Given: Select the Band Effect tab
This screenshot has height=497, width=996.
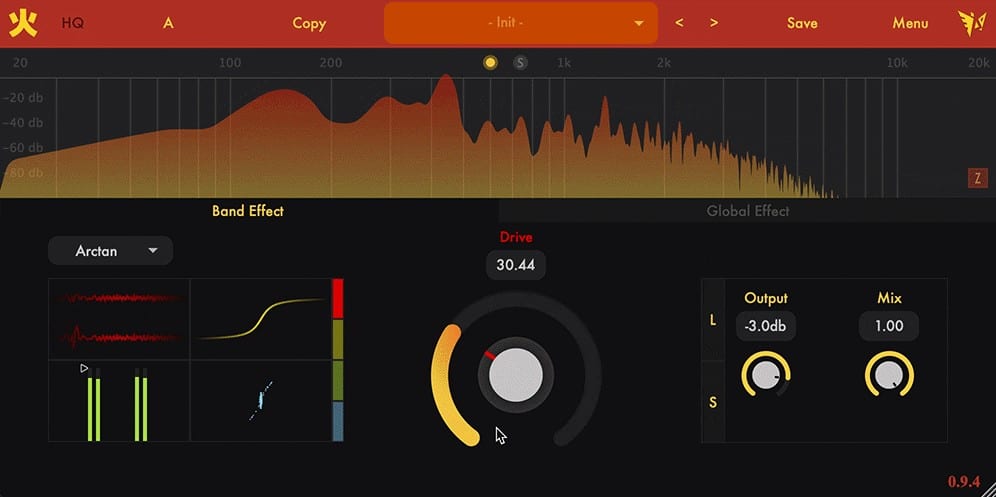Looking at the screenshot, I should [248, 211].
